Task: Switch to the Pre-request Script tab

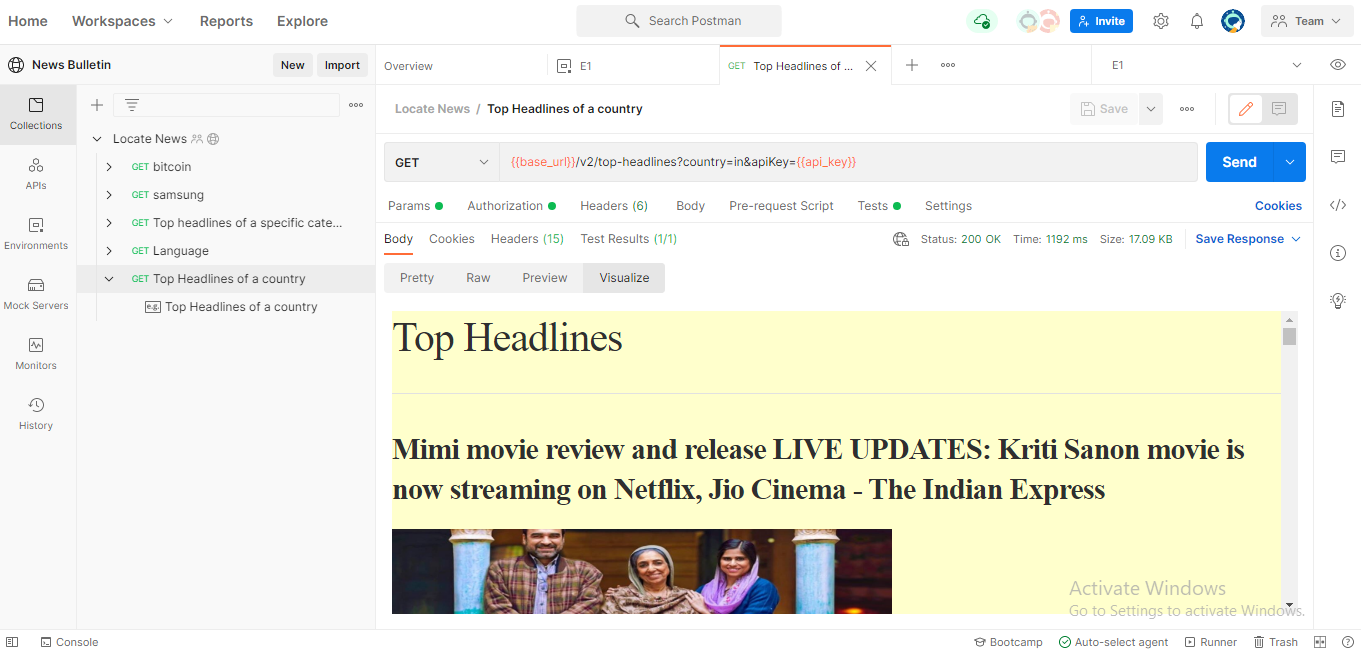Action: pyautogui.click(x=781, y=206)
